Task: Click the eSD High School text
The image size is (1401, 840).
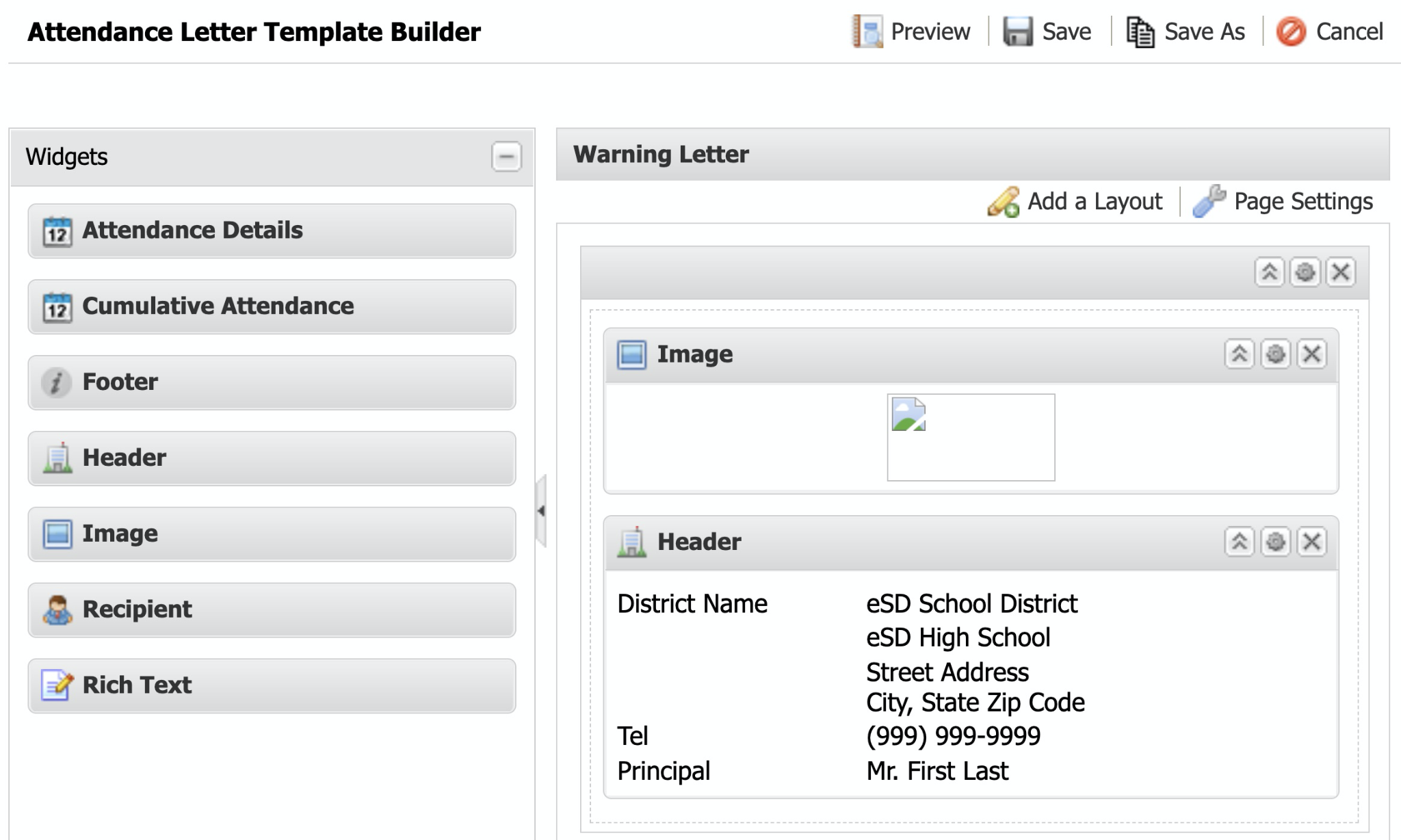Action: (x=958, y=638)
